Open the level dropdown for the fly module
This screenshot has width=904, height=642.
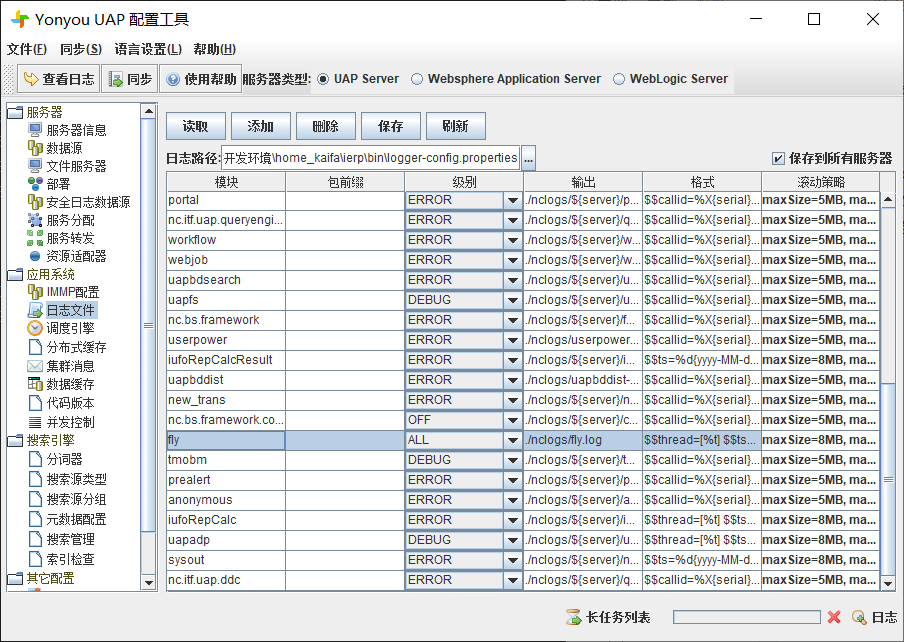(x=511, y=439)
